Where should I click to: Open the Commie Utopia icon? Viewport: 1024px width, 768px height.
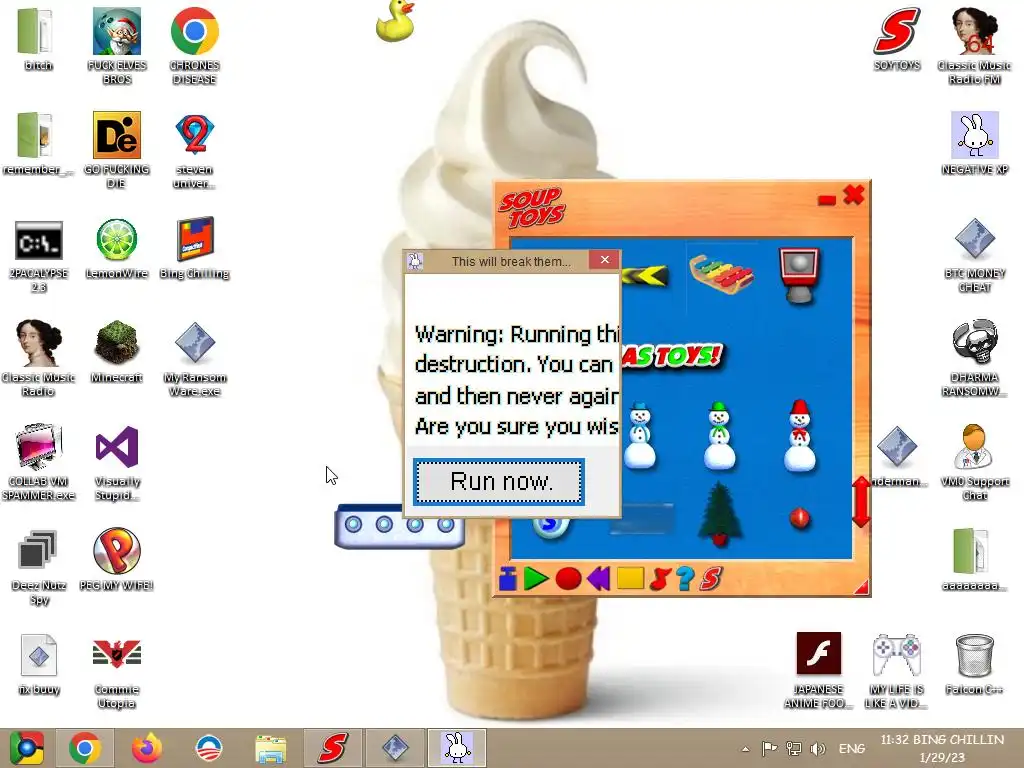pyautogui.click(x=116, y=654)
